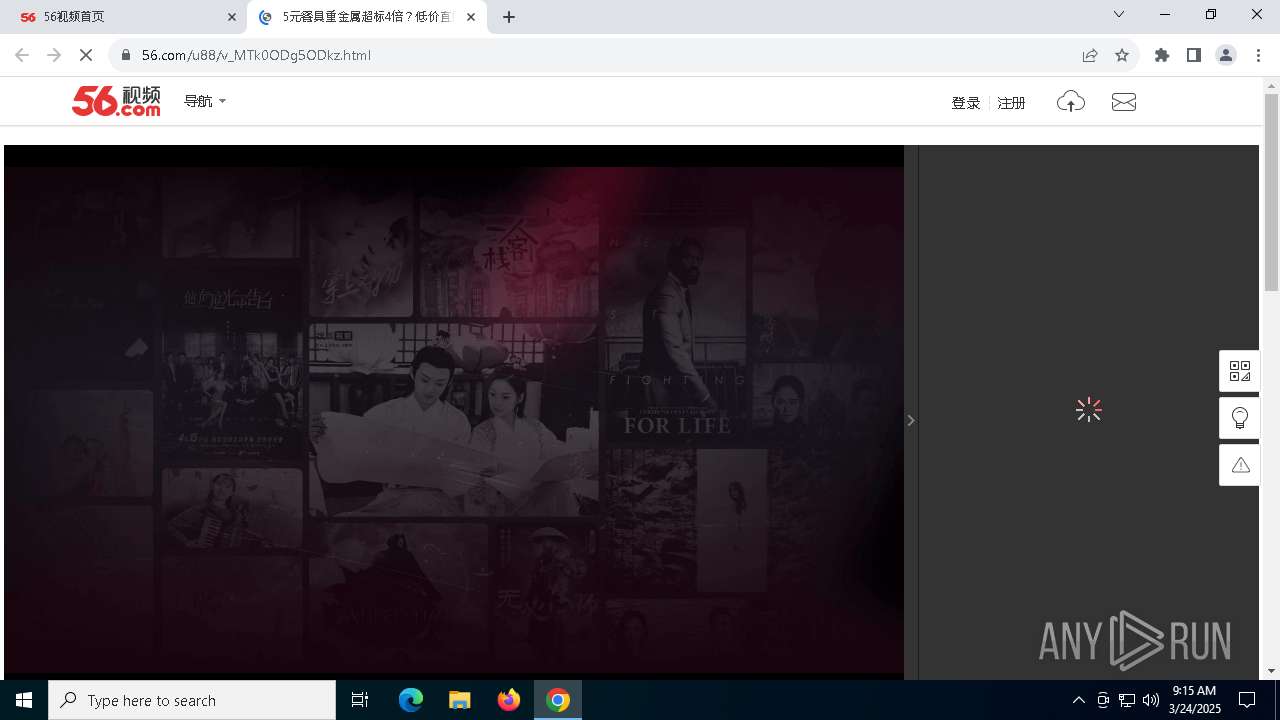This screenshot has height=720, width=1280.
Task: Select the 5元餐具重金属超标 tab
Action: pyautogui.click(x=367, y=17)
